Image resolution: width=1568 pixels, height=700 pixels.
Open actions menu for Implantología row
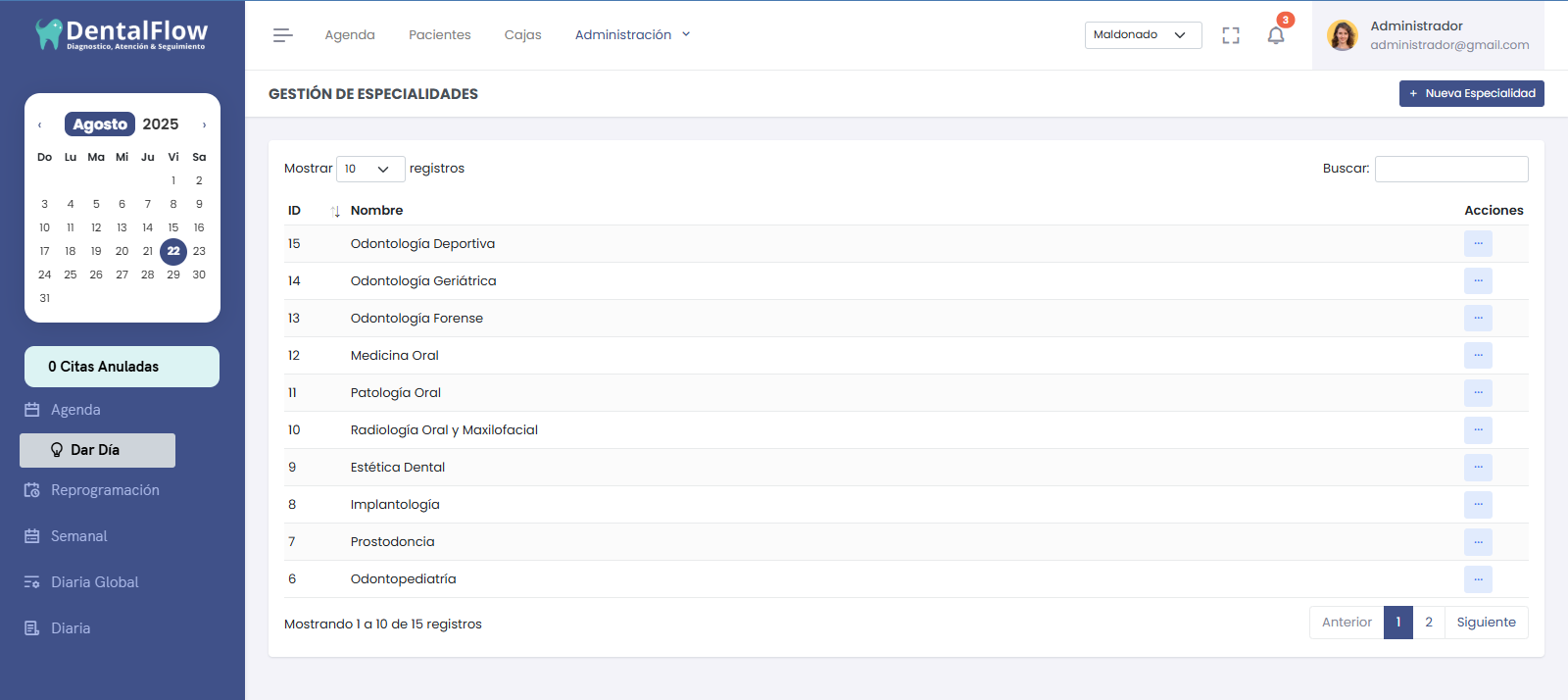pyautogui.click(x=1478, y=504)
